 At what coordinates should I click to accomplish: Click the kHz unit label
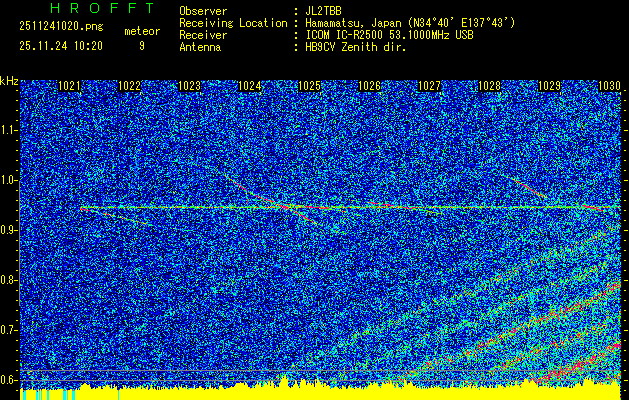9,80
